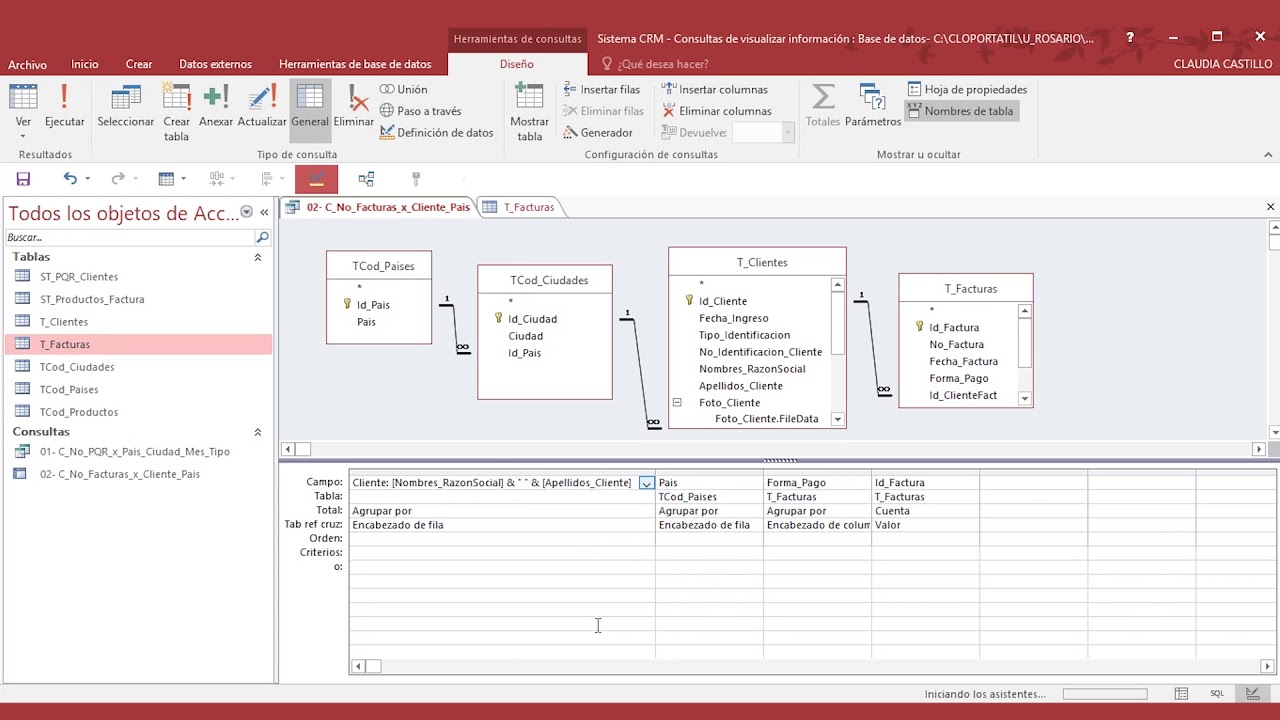Open the Parámetros dialog
Image resolution: width=1280 pixels, height=720 pixels.
[873, 108]
